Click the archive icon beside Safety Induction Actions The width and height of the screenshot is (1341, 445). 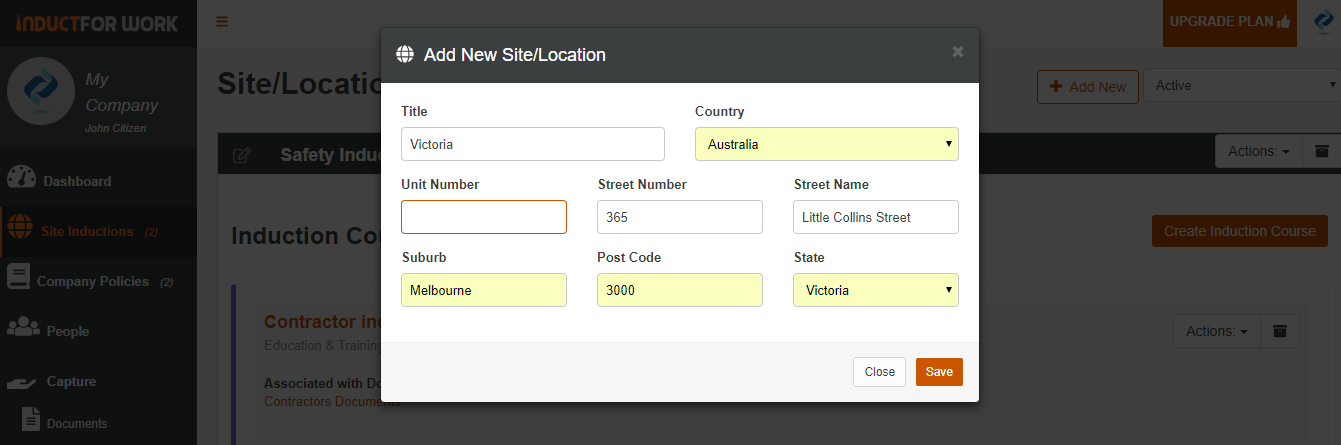click(1321, 151)
